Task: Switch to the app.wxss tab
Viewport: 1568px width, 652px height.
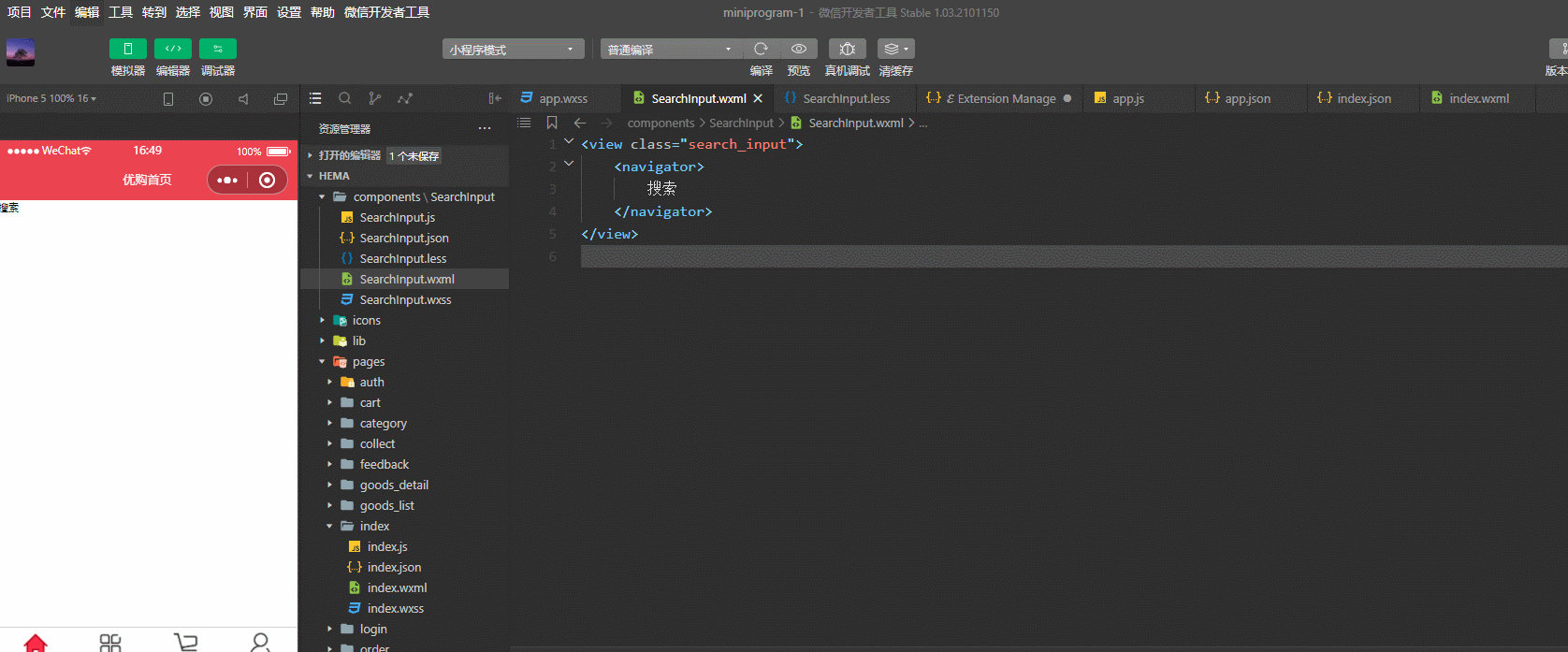Action: [565, 98]
